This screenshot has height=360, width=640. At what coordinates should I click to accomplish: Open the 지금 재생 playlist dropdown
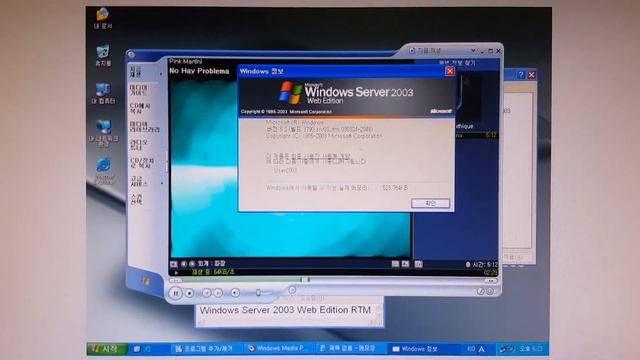(473, 51)
